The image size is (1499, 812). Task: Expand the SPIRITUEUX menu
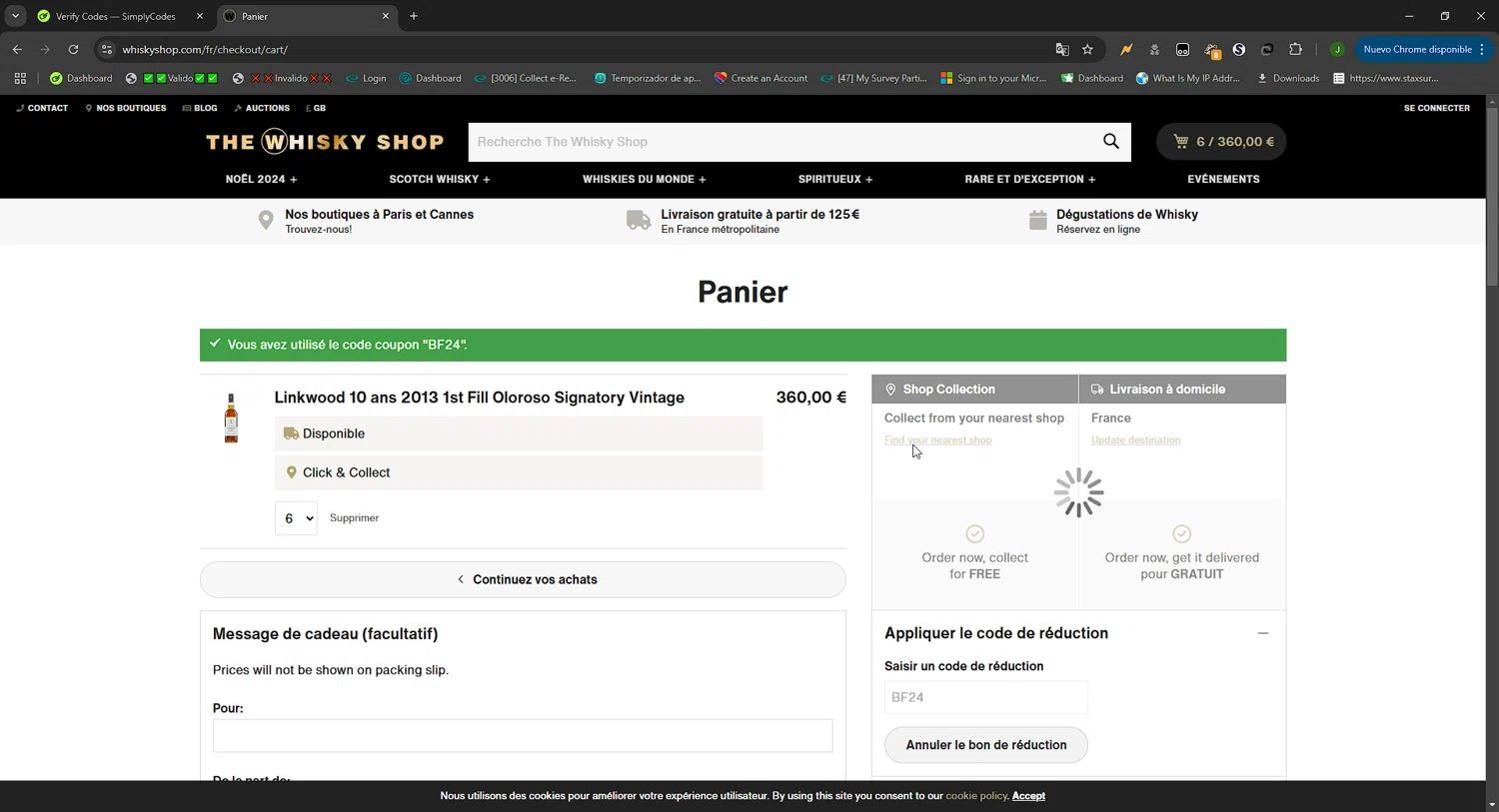(835, 179)
